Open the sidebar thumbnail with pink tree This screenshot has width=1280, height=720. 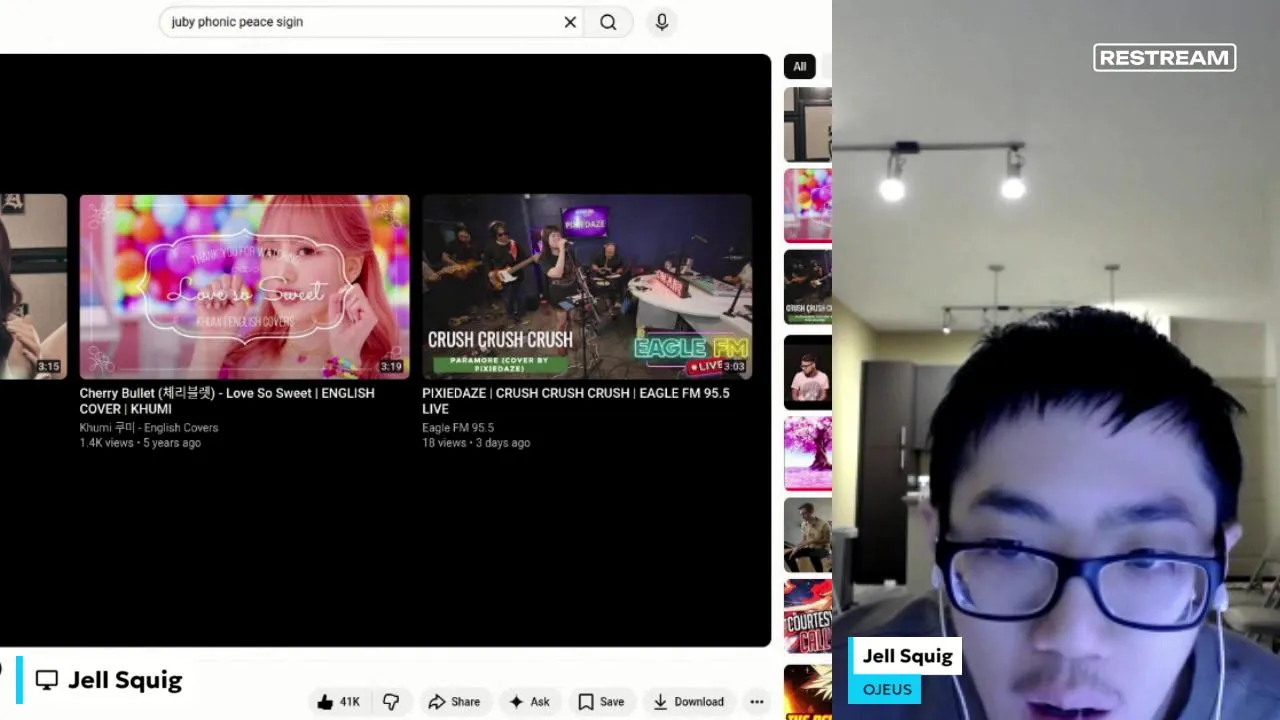pos(808,454)
